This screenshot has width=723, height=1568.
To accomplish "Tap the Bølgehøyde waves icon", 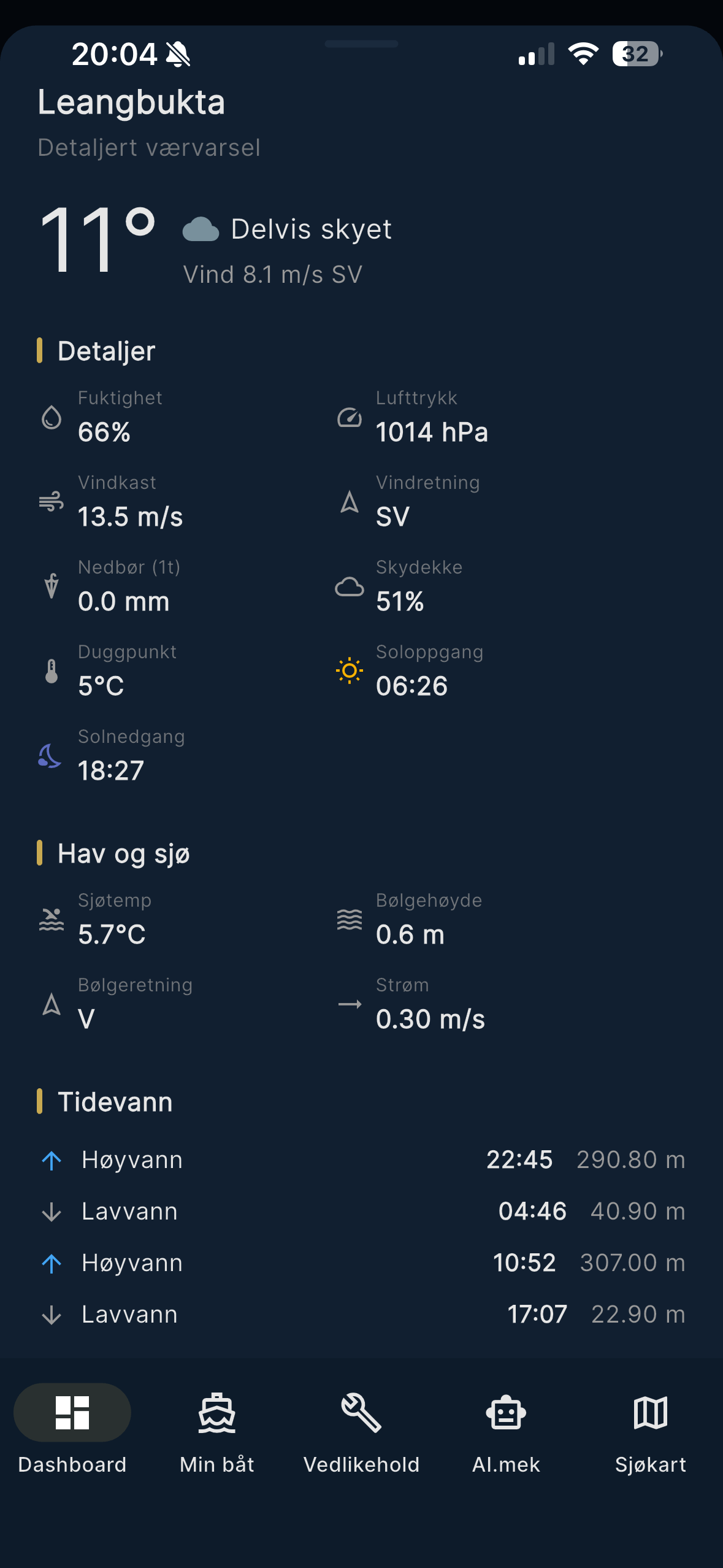I will (350, 920).
